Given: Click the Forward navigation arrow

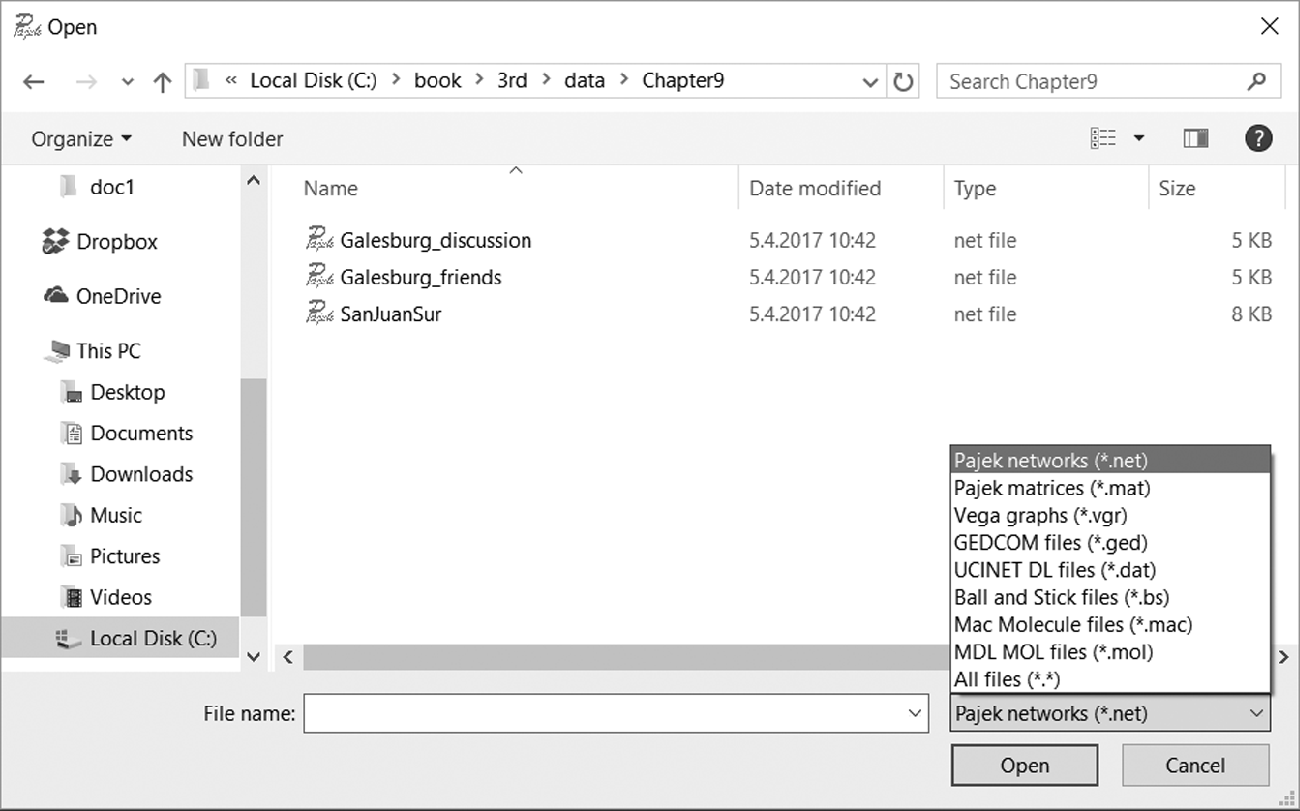Looking at the screenshot, I should (x=87, y=82).
